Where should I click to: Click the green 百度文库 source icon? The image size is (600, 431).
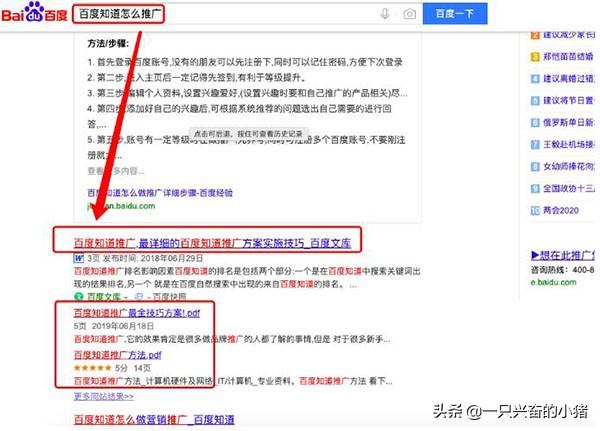click(78, 297)
